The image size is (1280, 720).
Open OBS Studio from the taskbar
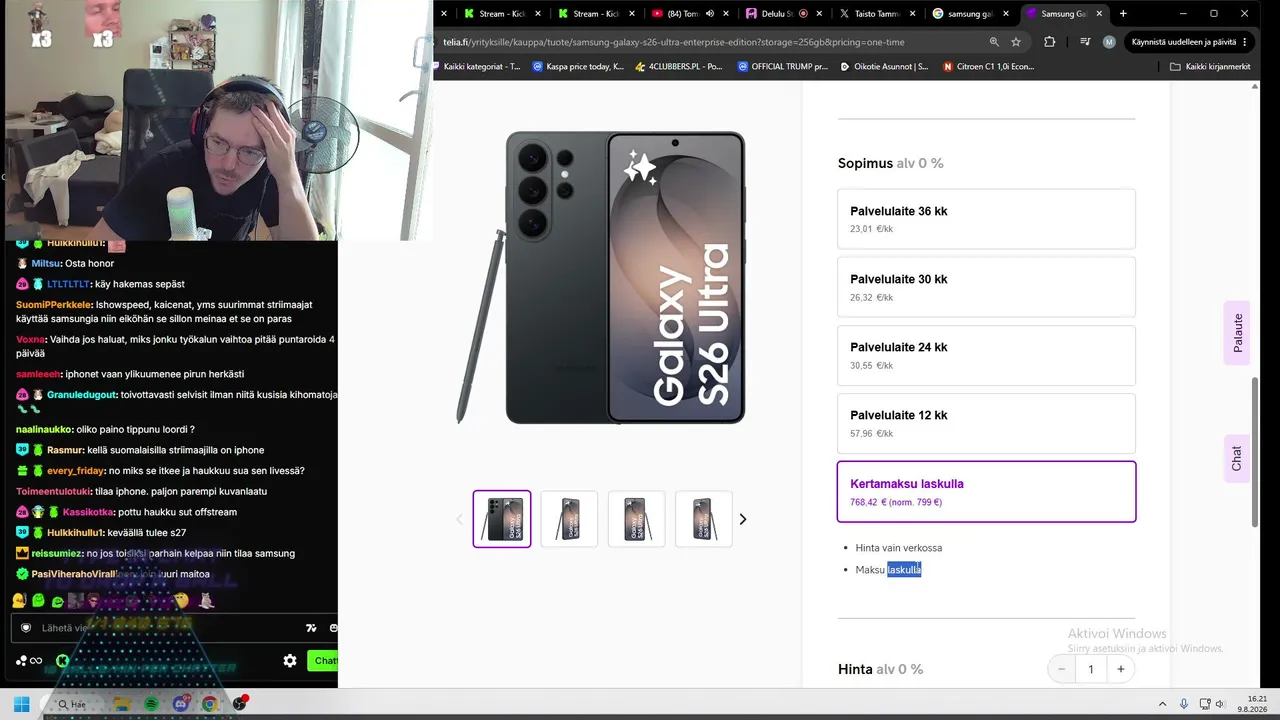coord(239,704)
